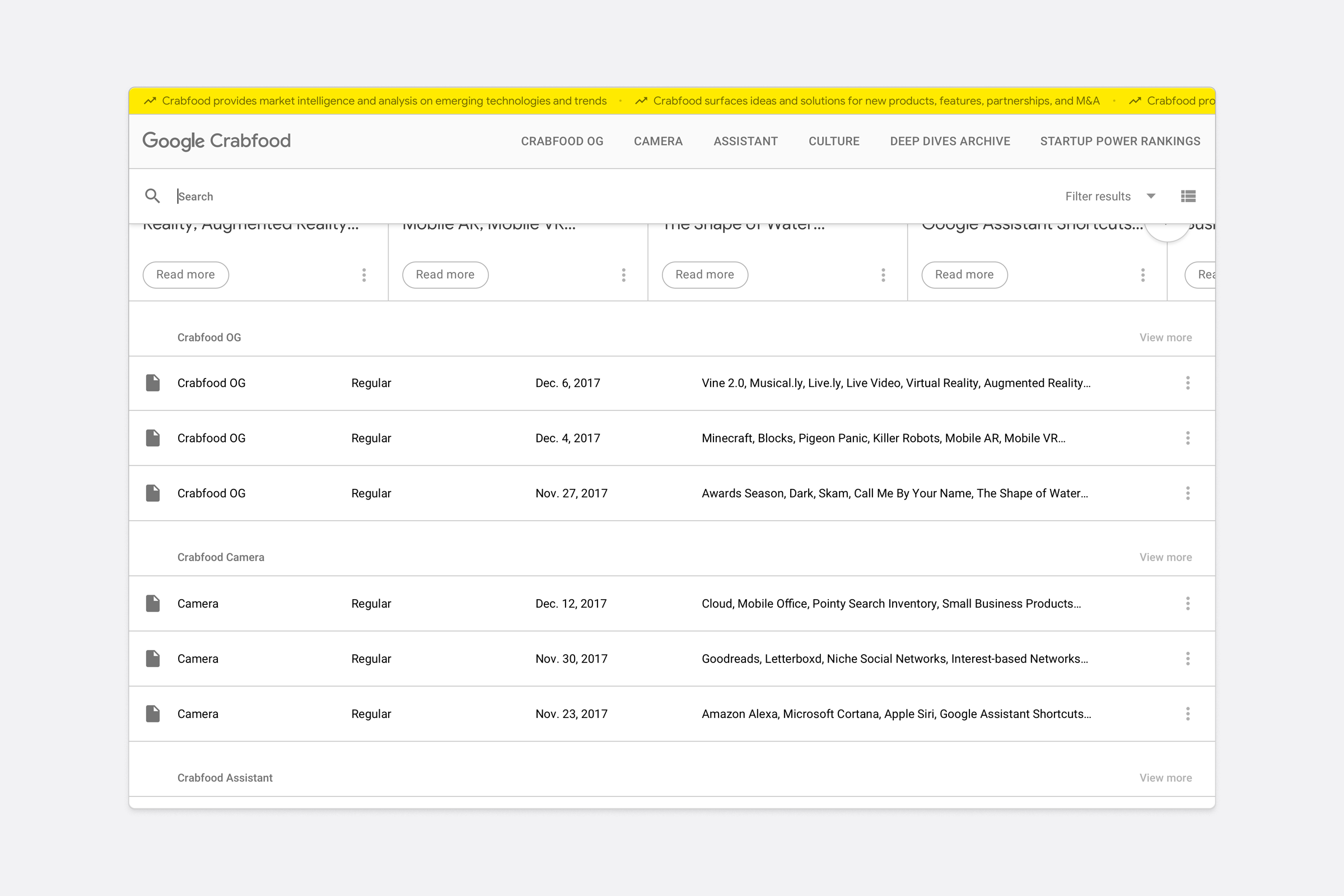Go to STARTUP POWER RANKINGS tab
The height and width of the screenshot is (896, 1344).
click(1119, 141)
